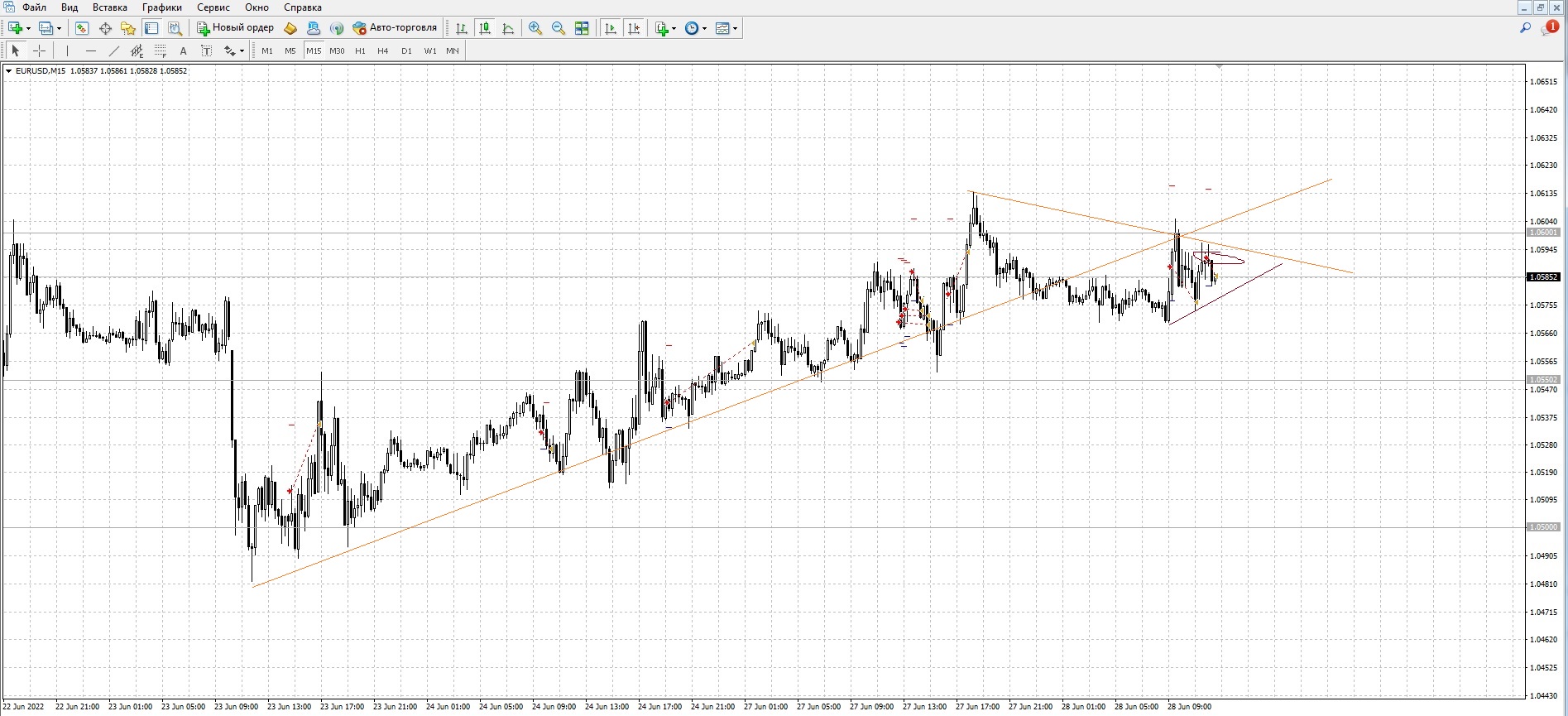This screenshot has height=716, width=1568.
Task: Open the Вставка menu
Action: pyautogui.click(x=109, y=7)
